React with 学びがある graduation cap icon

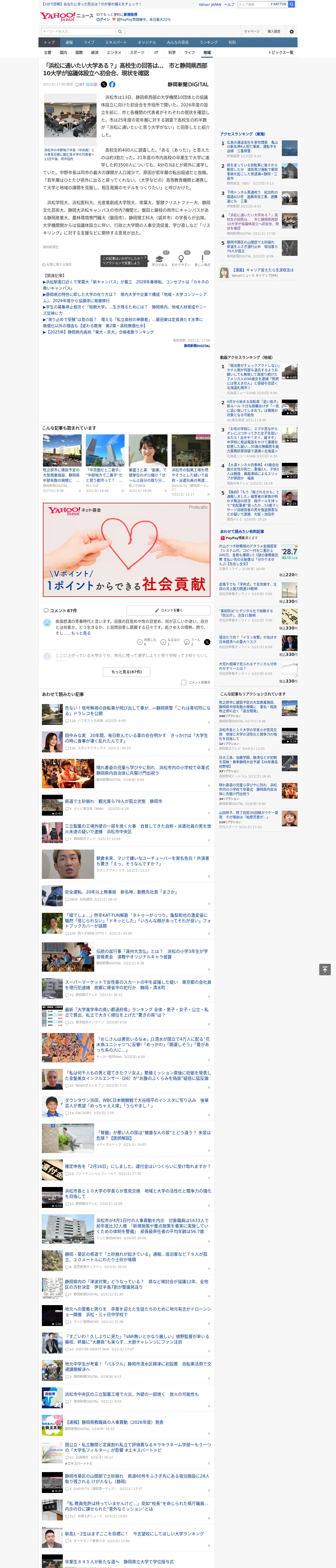point(160,259)
